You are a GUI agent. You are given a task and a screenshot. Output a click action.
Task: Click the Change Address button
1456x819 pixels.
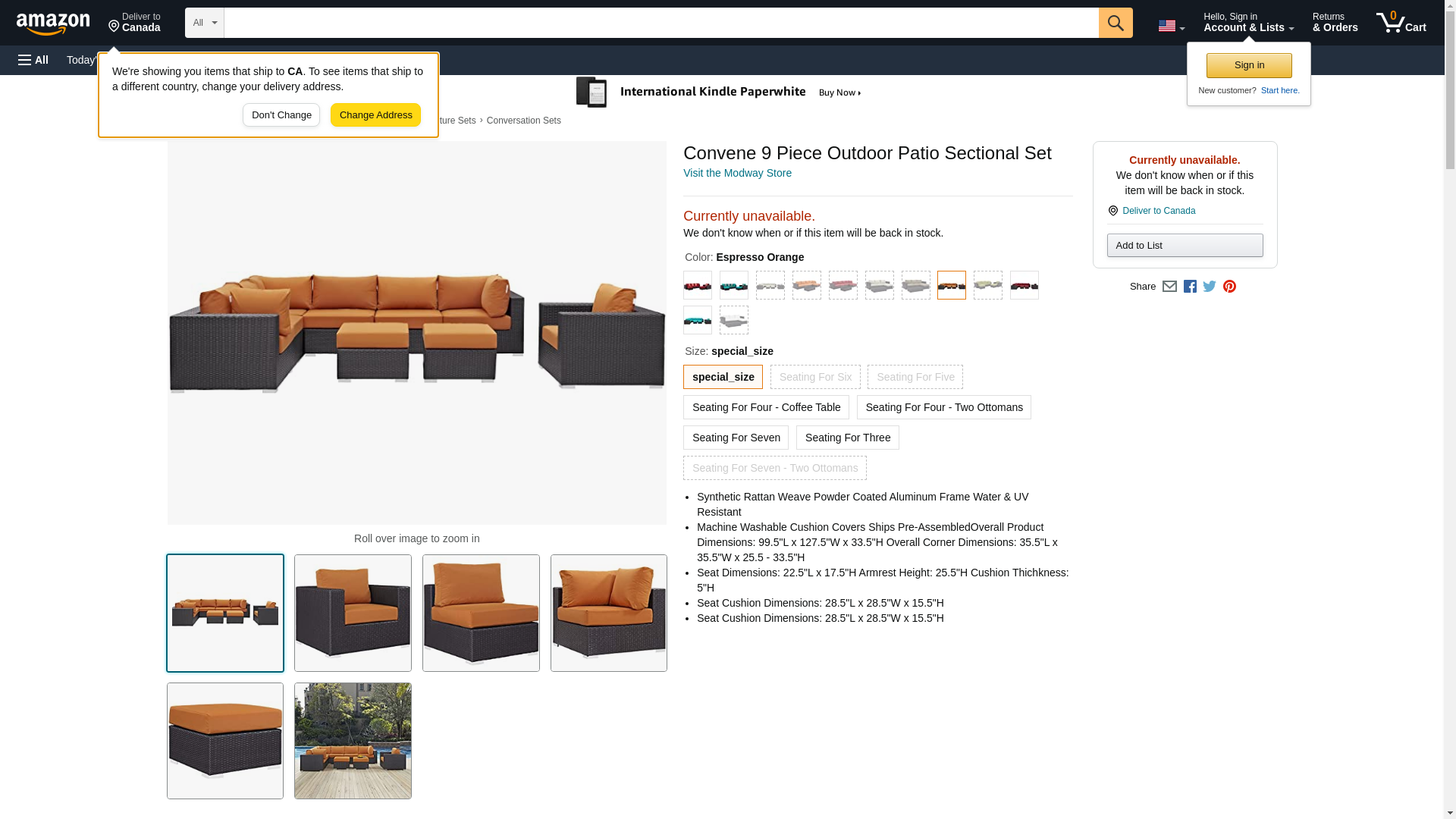tap(375, 115)
